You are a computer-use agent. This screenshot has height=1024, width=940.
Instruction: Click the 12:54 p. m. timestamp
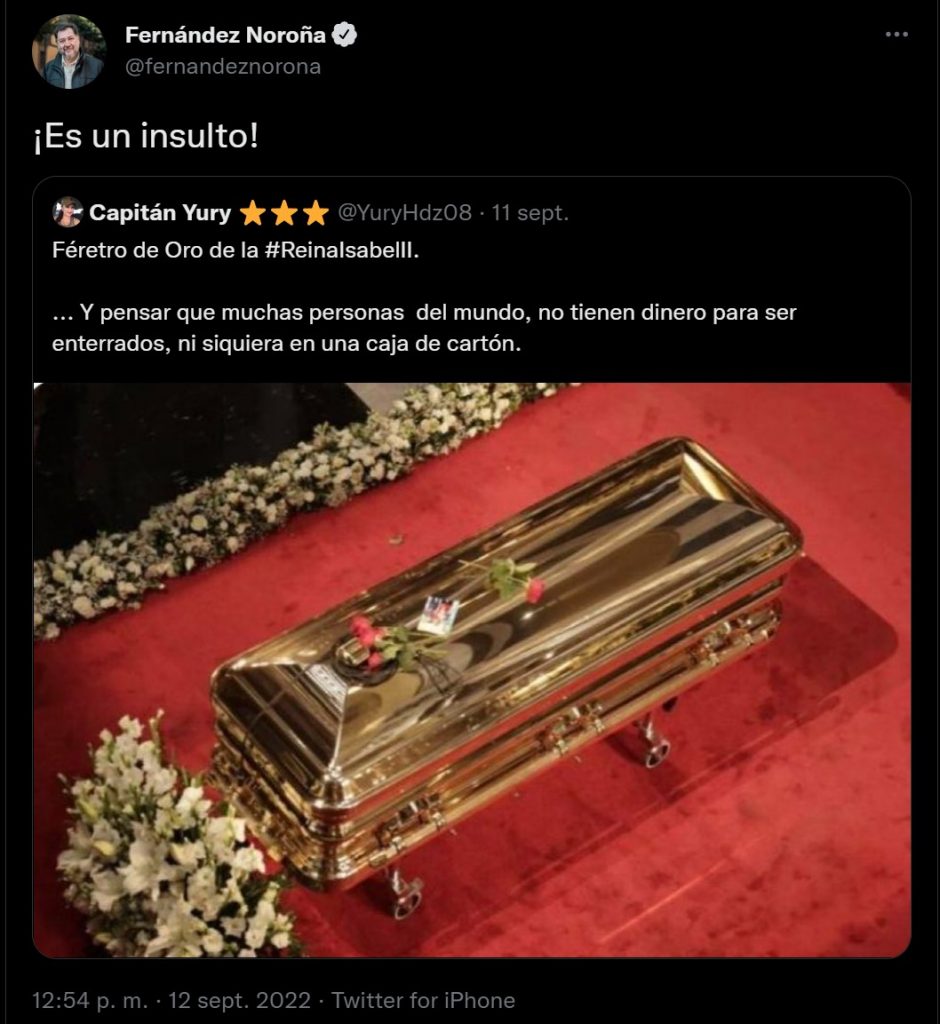[90, 1000]
